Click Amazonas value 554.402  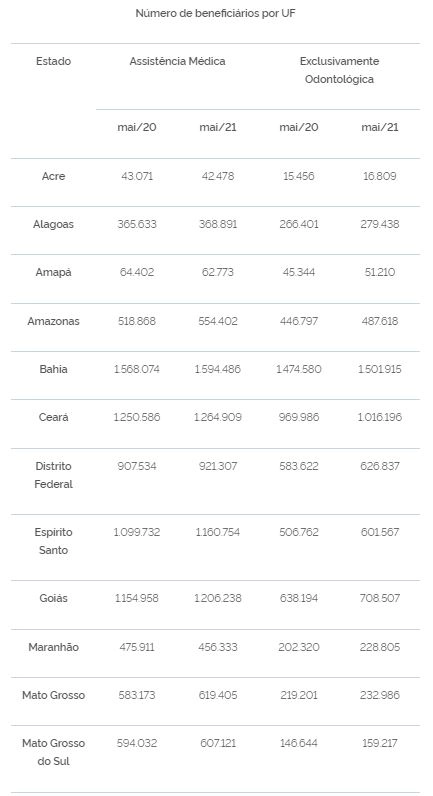[x=218, y=321]
